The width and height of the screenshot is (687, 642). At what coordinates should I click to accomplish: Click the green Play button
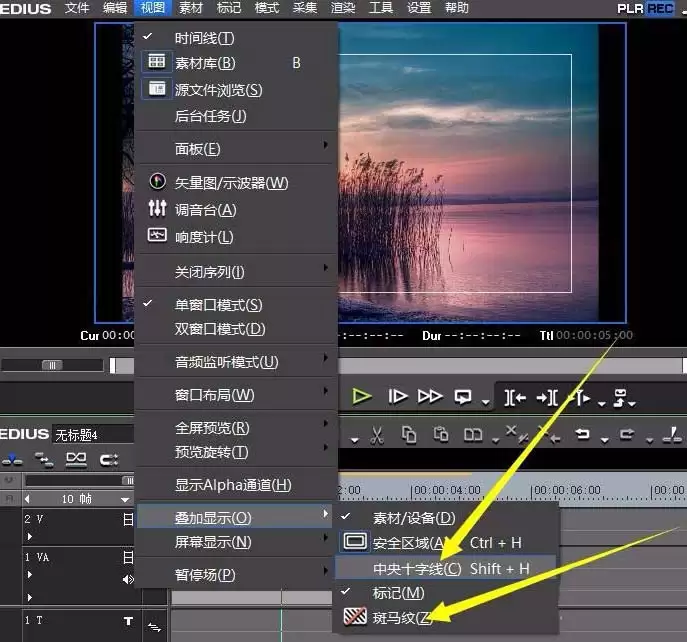[361, 396]
